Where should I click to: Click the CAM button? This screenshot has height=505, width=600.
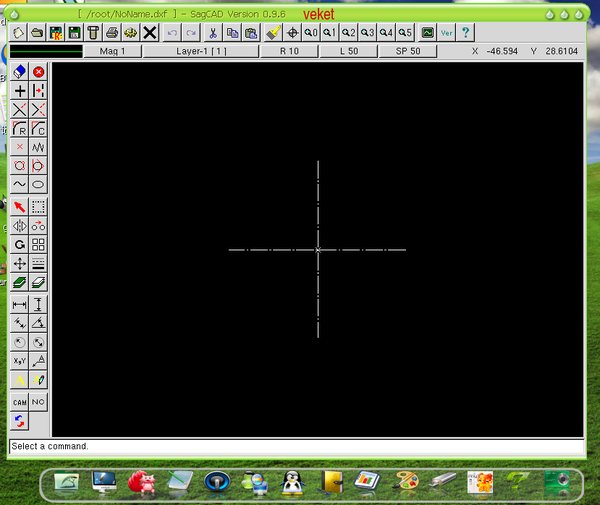point(20,402)
